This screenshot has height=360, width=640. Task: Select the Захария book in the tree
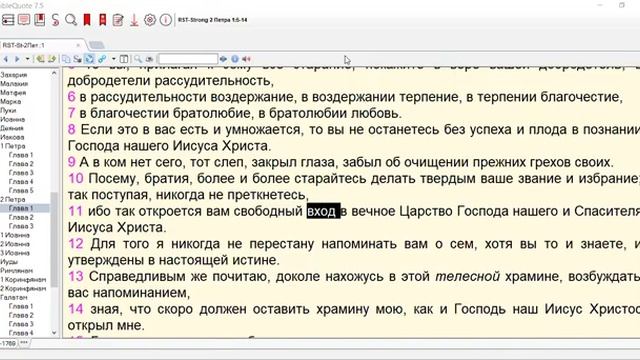pos(14,75)
